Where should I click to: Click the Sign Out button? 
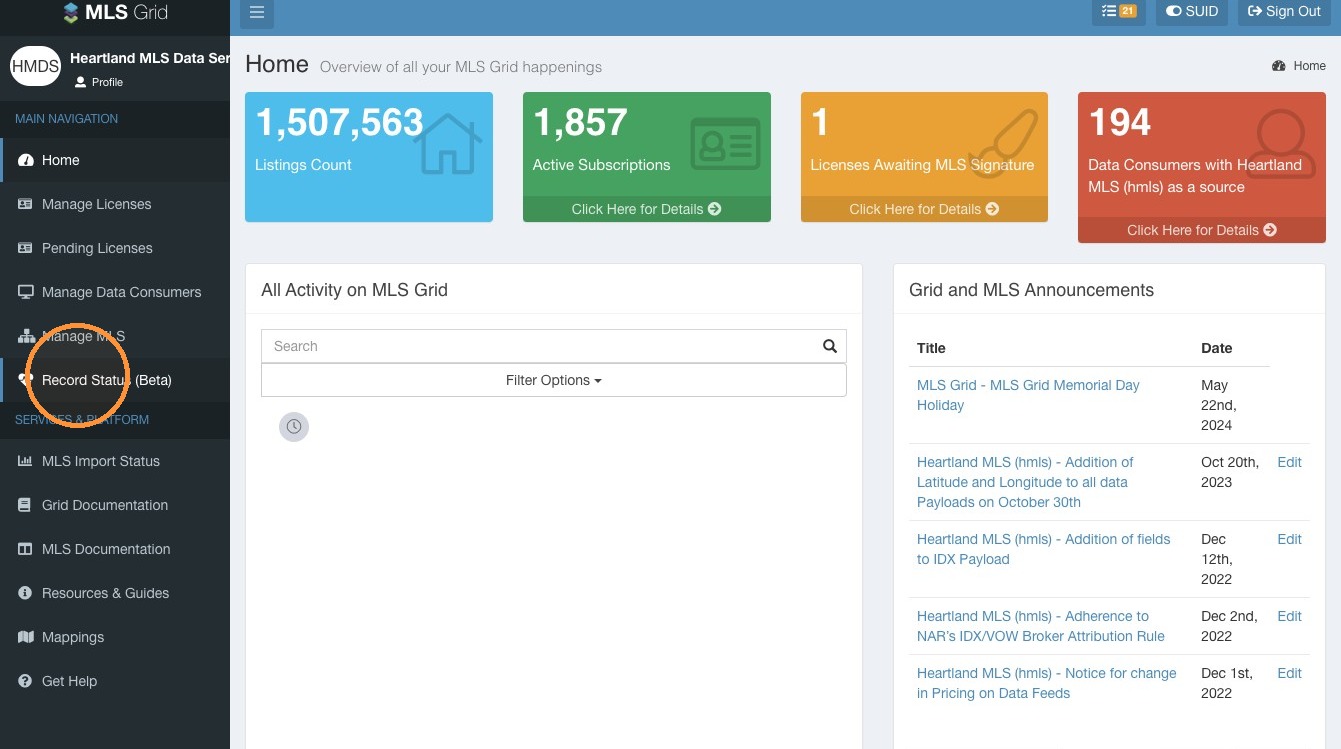(x=1284, y=12)
